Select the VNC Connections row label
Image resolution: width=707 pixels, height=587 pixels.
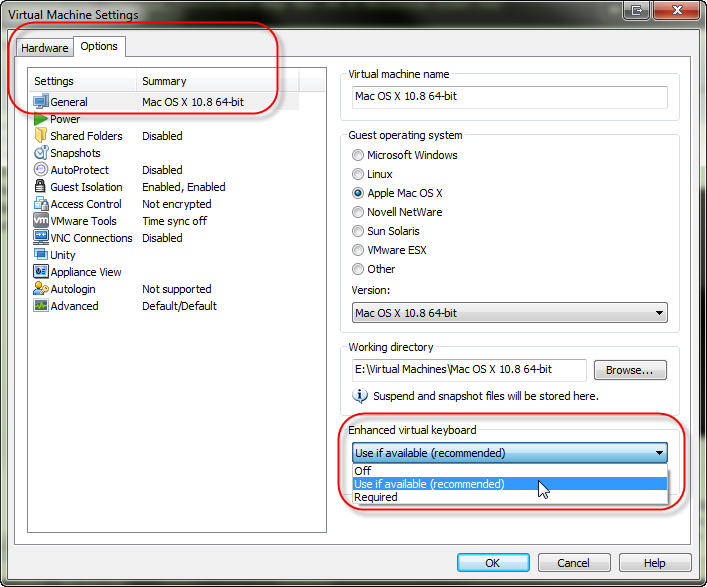point(92,238)
